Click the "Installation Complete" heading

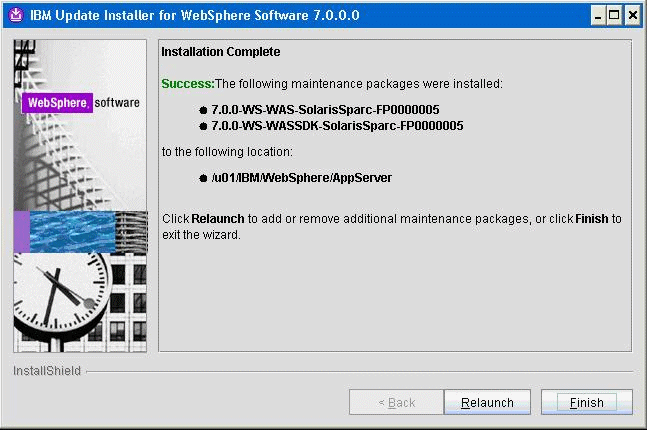221,52
